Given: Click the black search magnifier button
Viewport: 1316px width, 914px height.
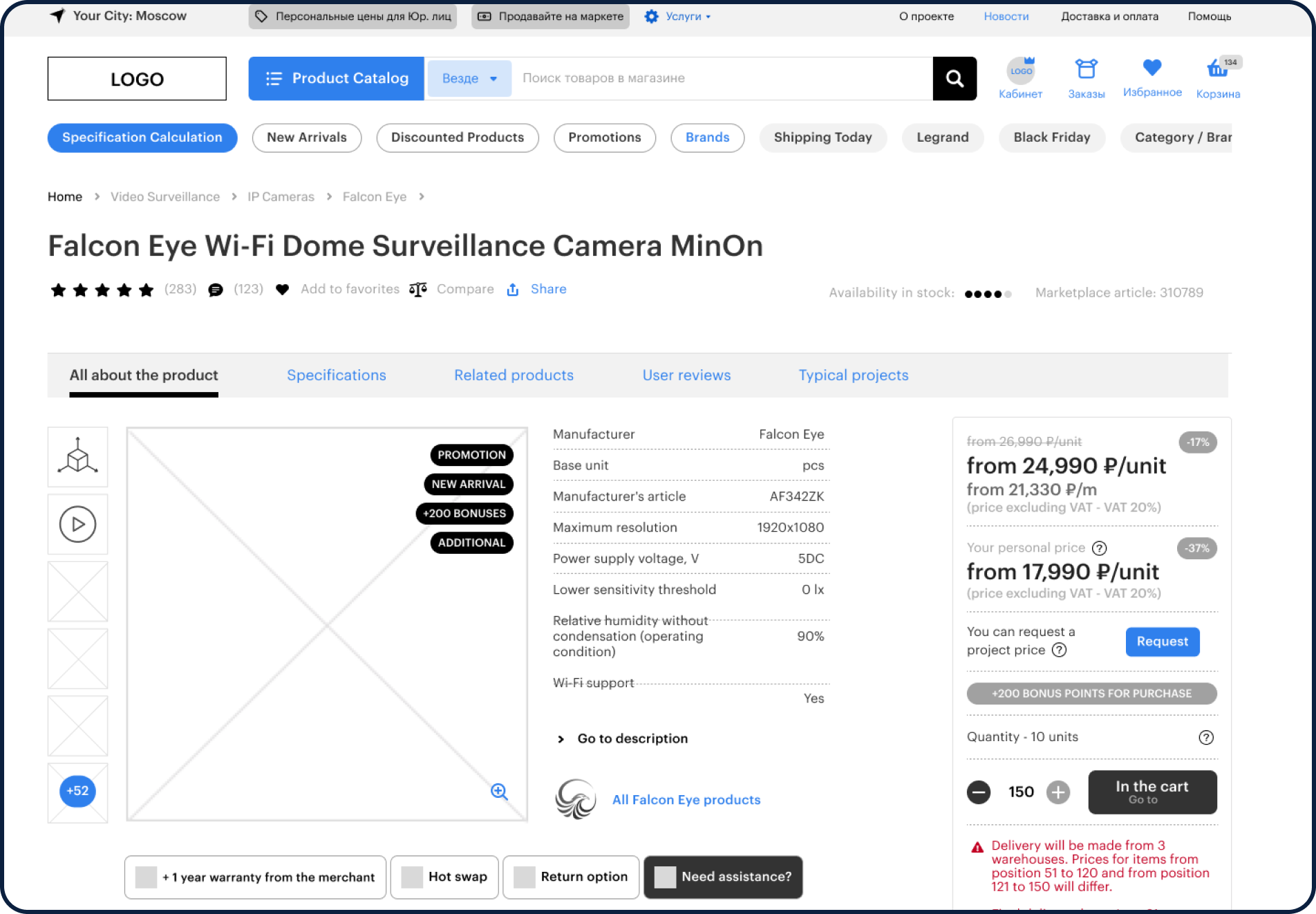Looking at the screenshot, I should tap(954, 79).
